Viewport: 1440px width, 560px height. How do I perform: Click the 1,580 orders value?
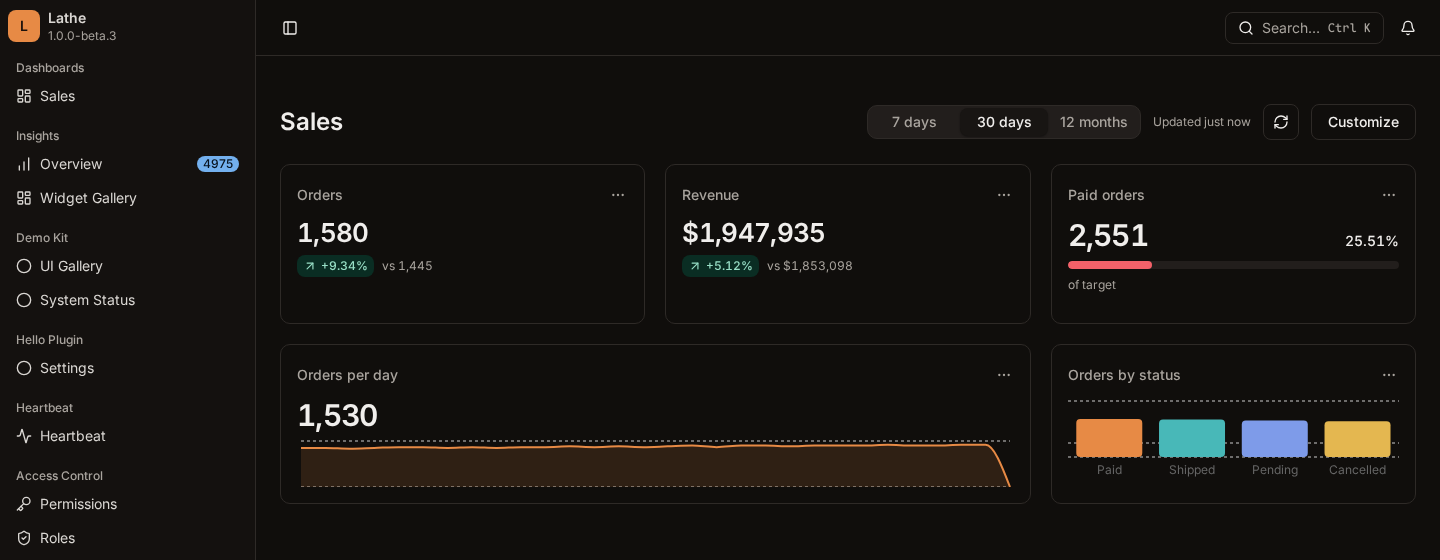pos(333,233)
